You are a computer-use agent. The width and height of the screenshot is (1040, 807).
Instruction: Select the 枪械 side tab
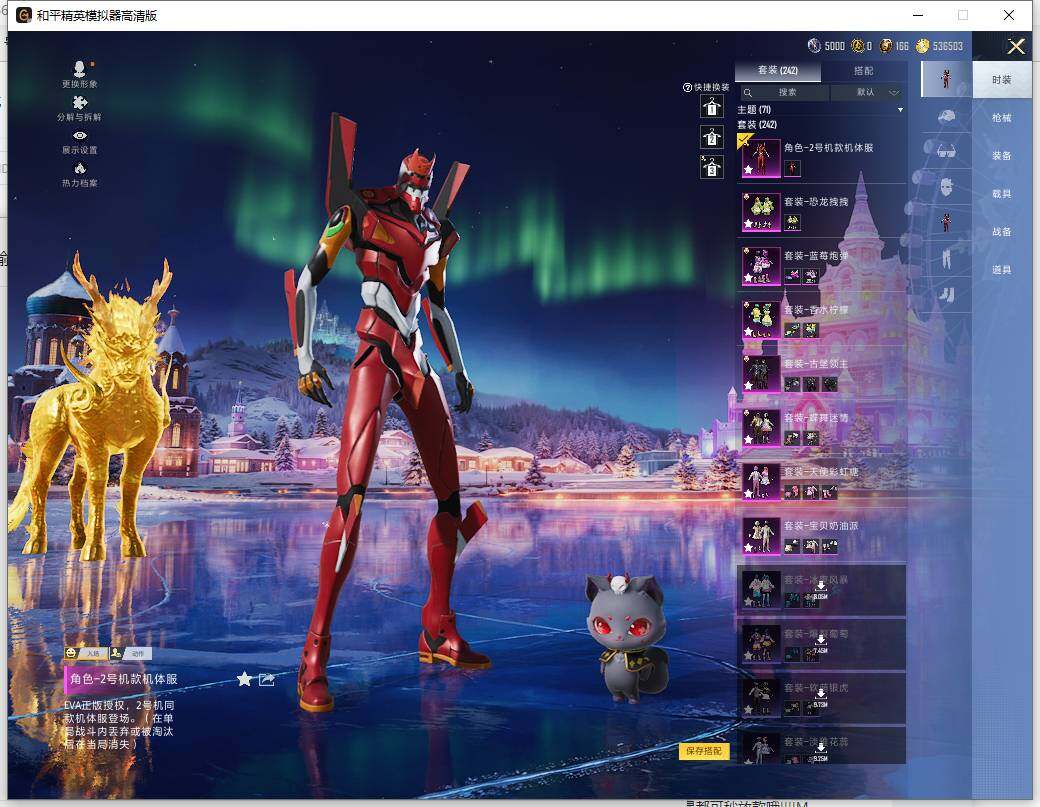click(1001, 118)
